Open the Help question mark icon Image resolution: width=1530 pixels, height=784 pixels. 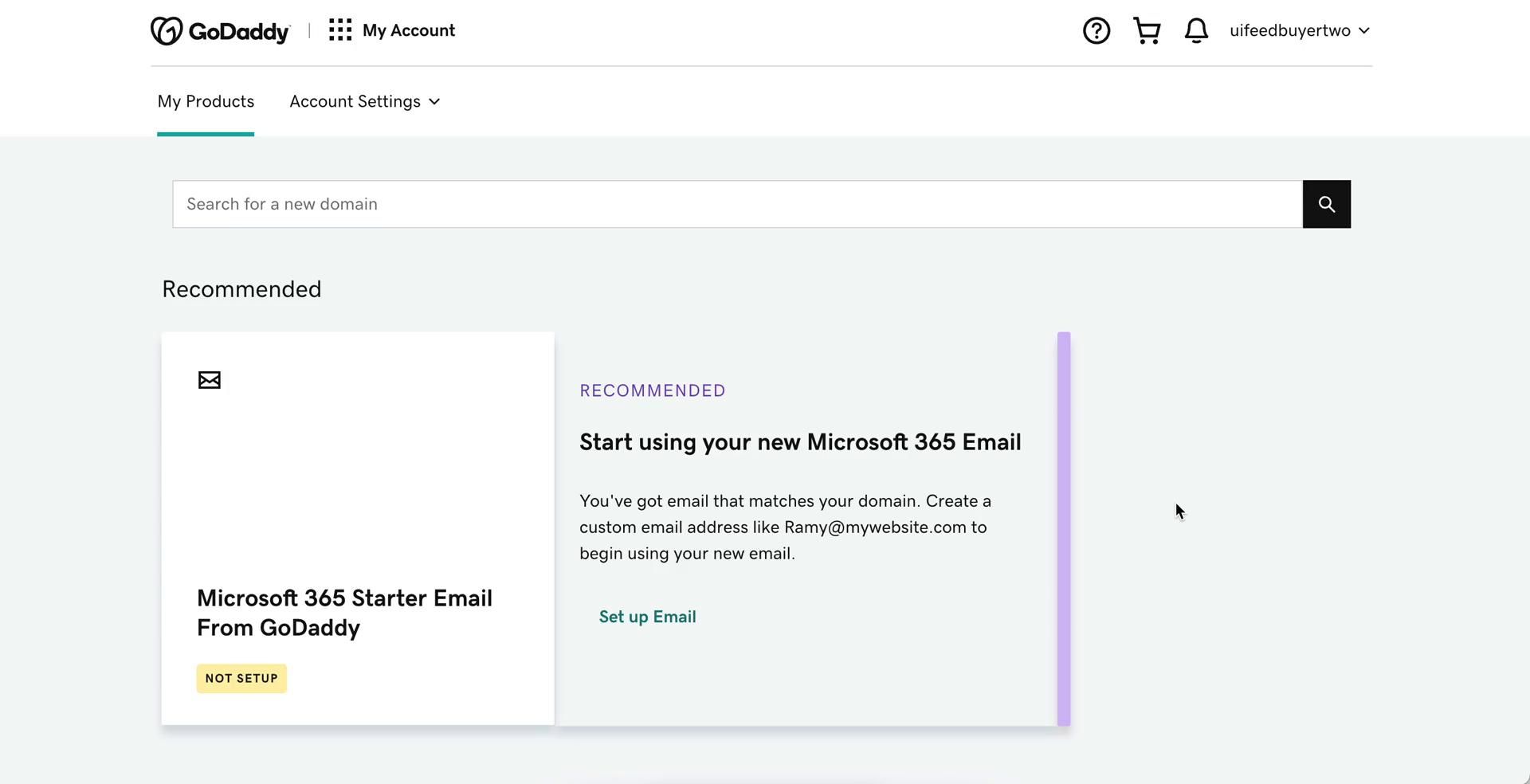[1096, 31]
